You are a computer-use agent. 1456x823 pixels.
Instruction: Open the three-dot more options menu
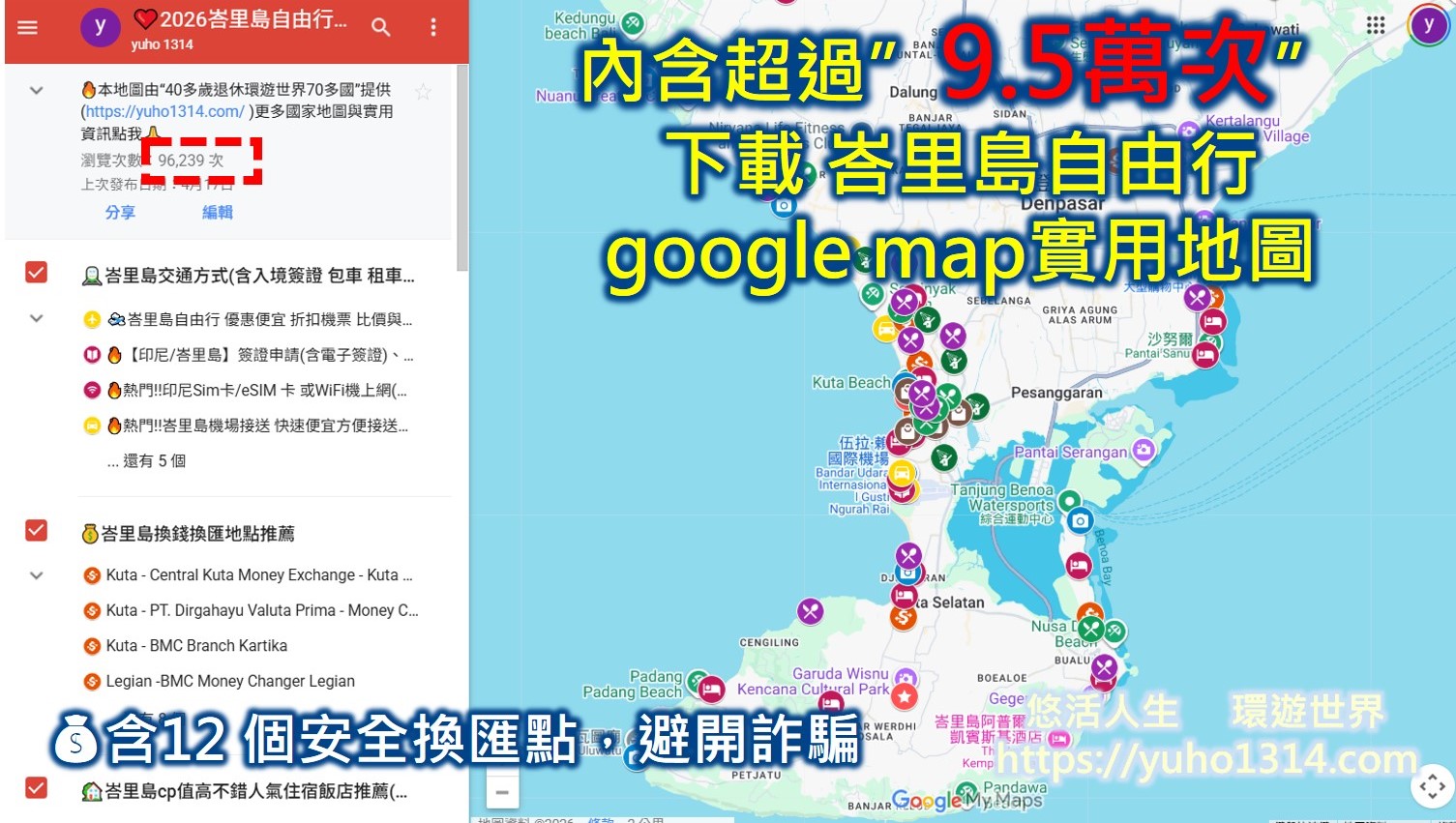coord(433,27)
